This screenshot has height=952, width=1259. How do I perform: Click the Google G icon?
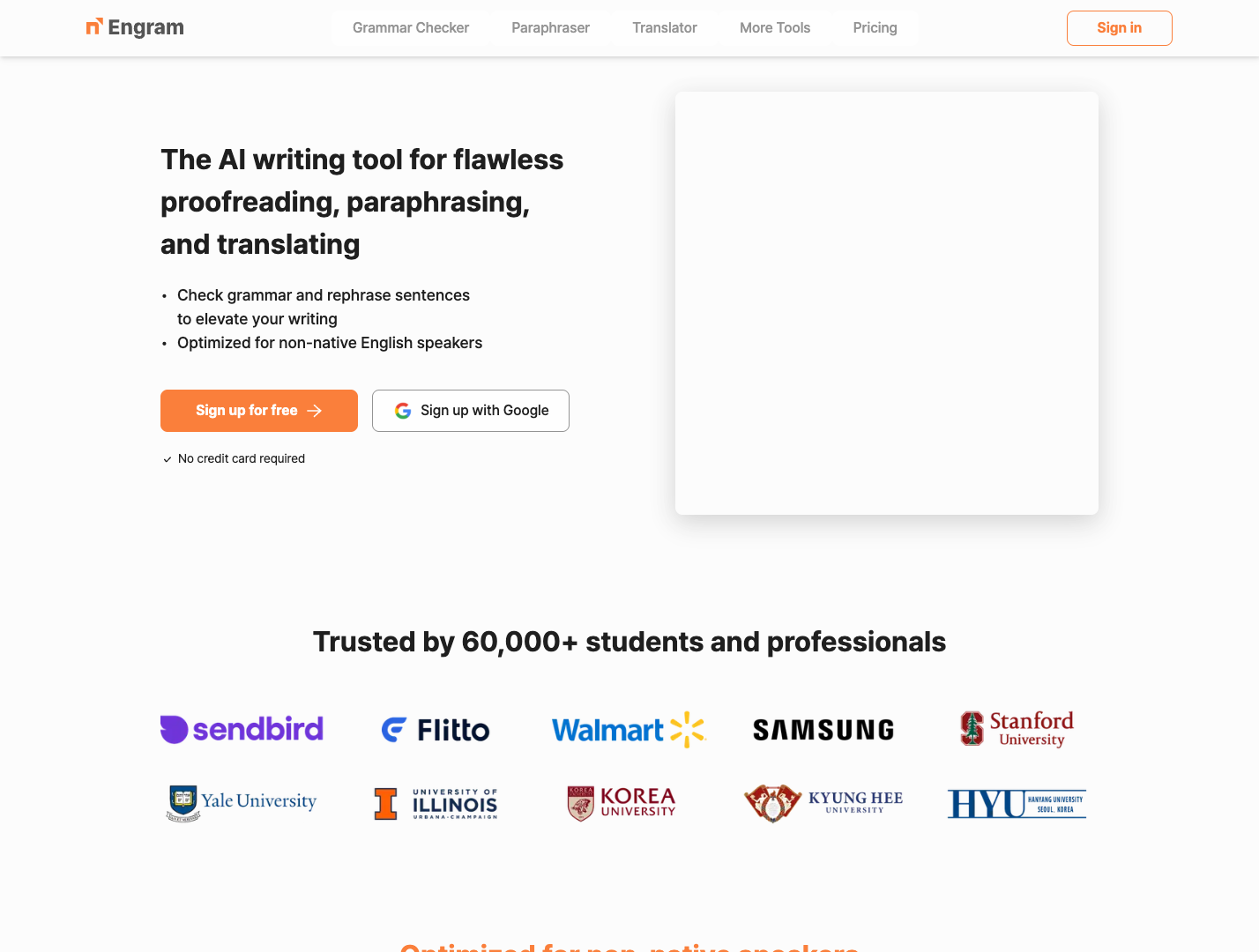[x=403, y=411]
